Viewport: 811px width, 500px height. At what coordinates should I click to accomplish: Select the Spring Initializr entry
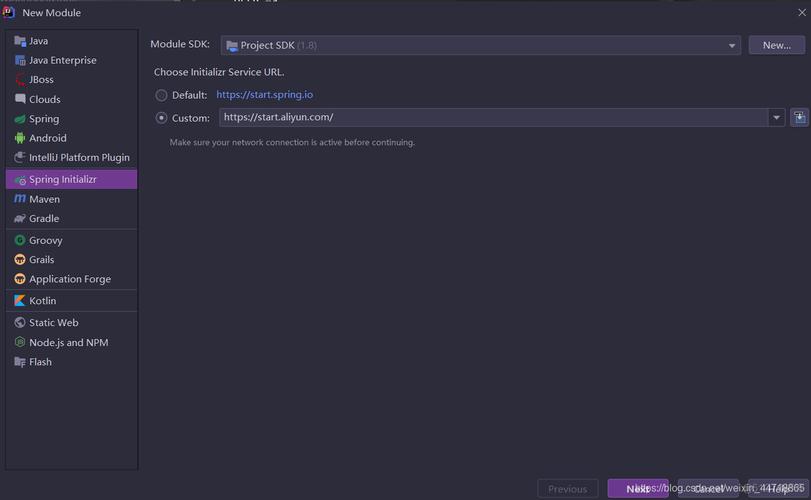71,179
